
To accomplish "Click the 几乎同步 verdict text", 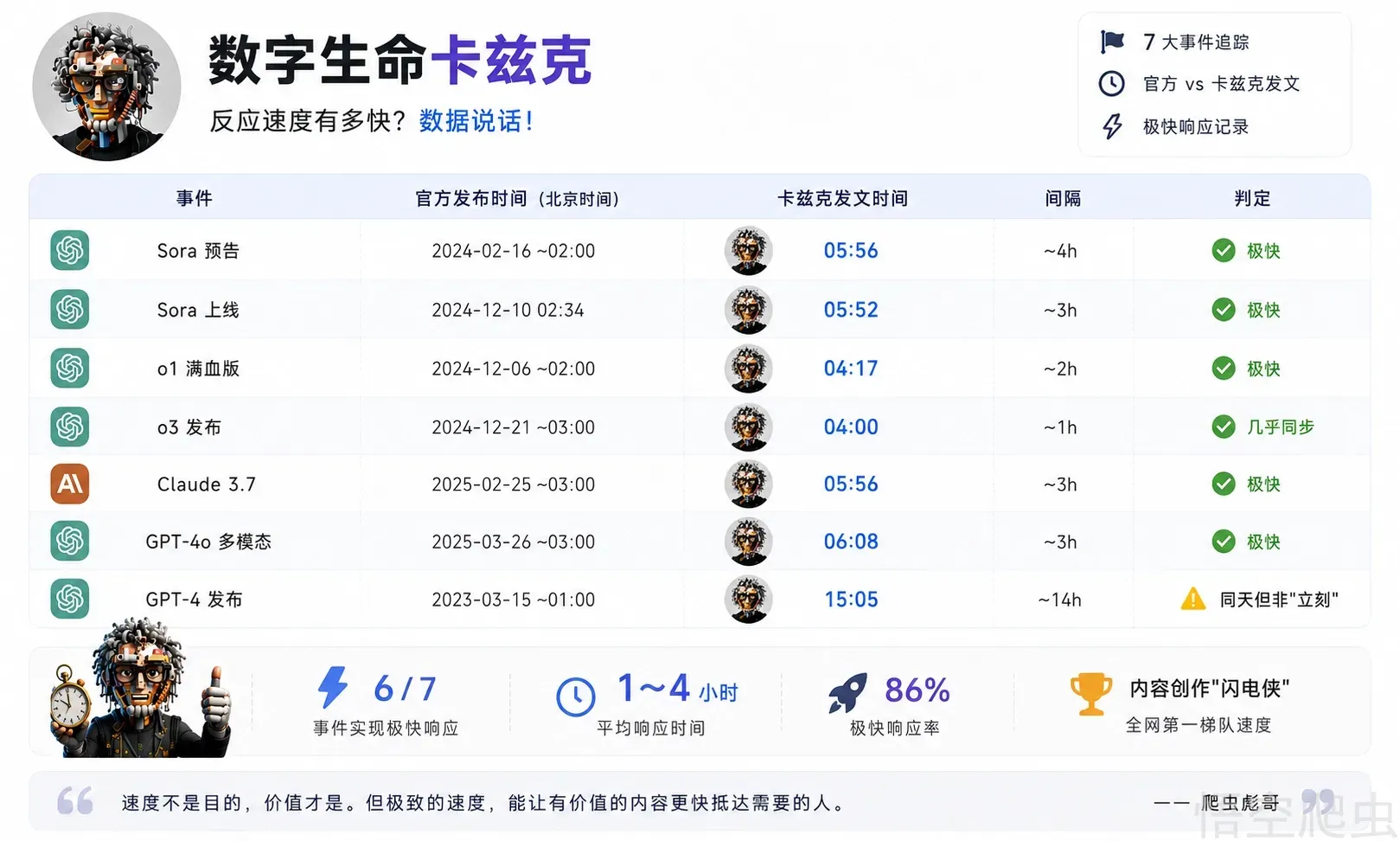I will [1281, 427].
